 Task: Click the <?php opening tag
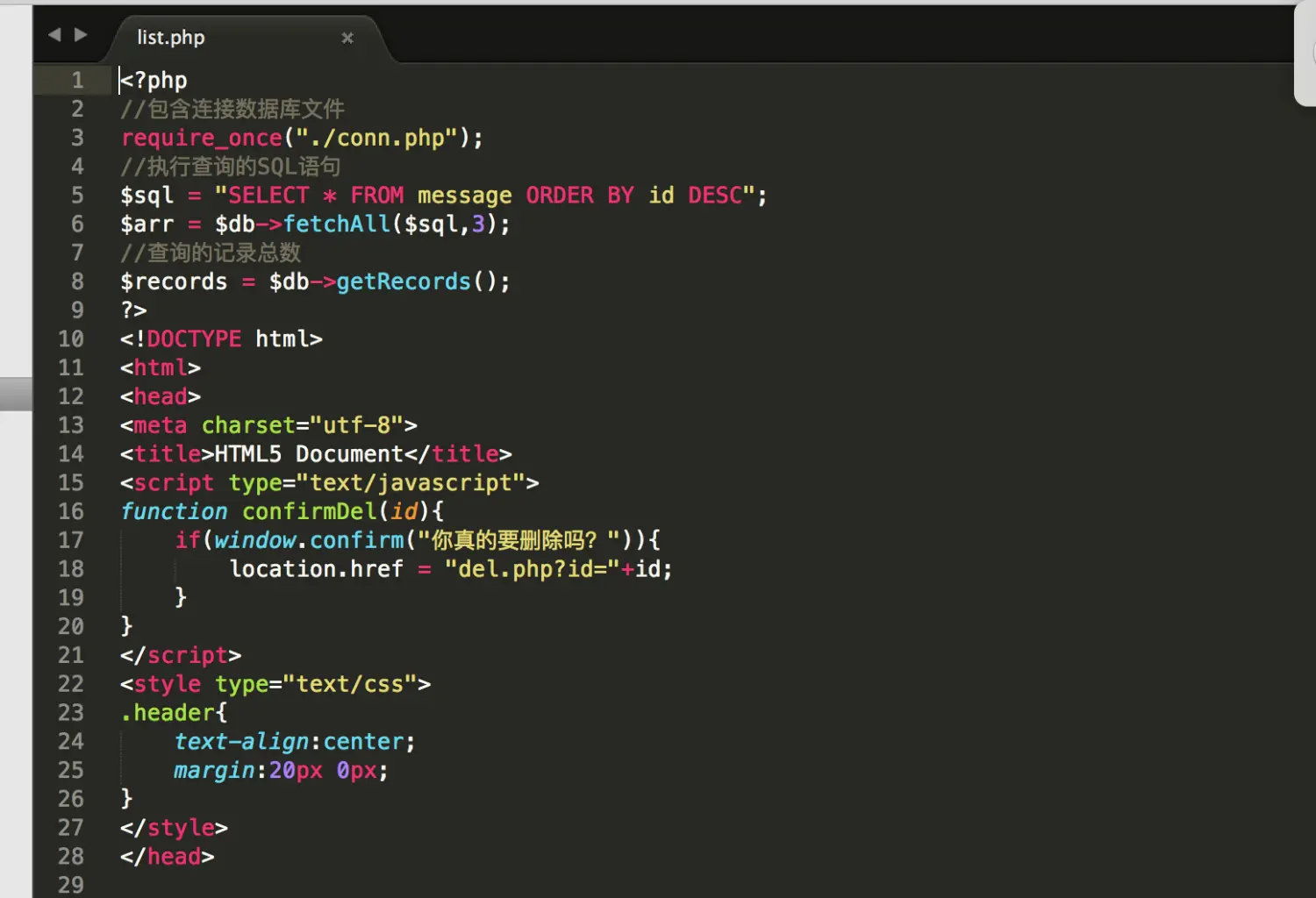click(154, 81)
